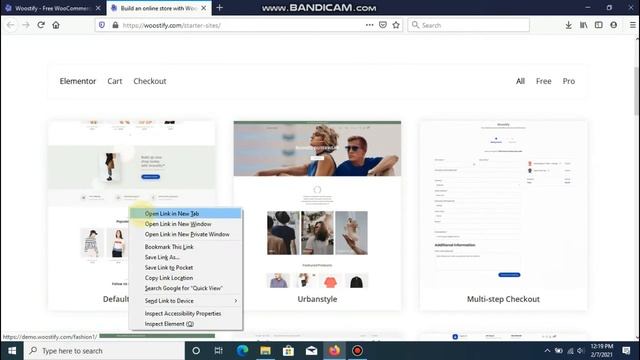Click the 'Multi-step Checkout' title text
The image size is (640, 360).
point(503,299)
